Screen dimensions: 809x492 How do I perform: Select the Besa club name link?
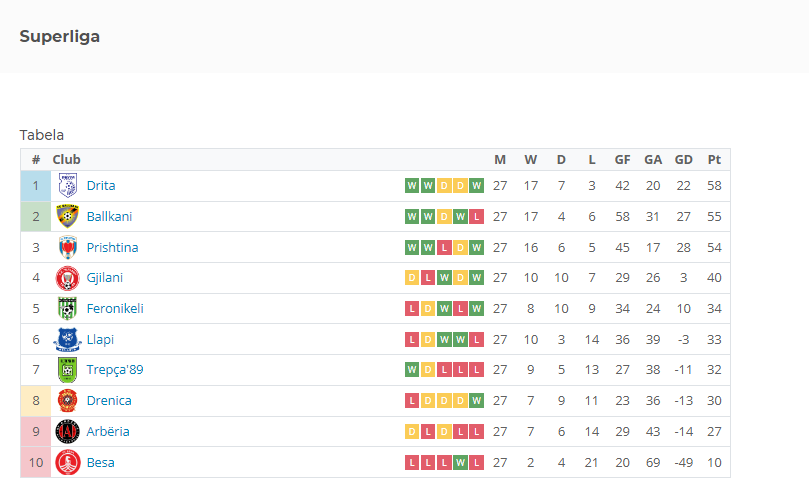(101, 463)
